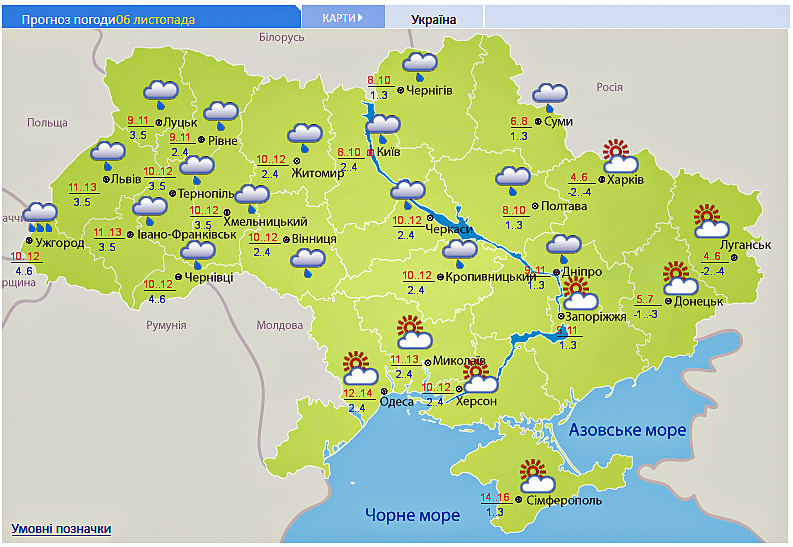Open the Умовні позначки legend link

(61, 528)
